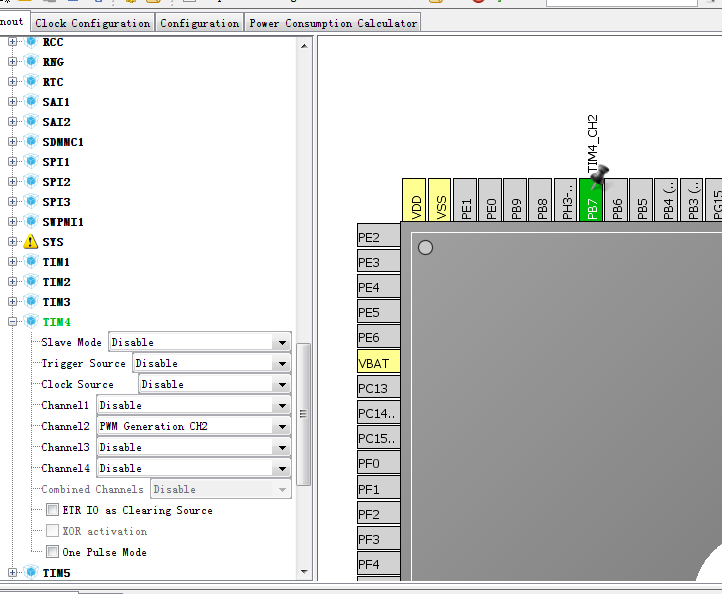Select the PH3 pin

click(x=566, y=200)
